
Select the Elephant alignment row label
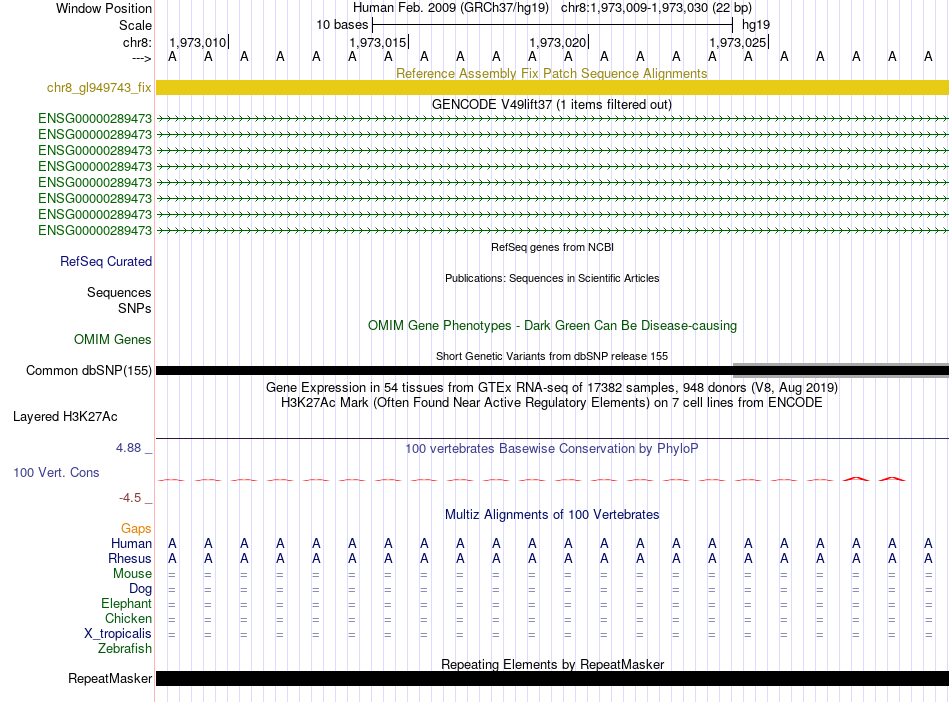[126, 604]
